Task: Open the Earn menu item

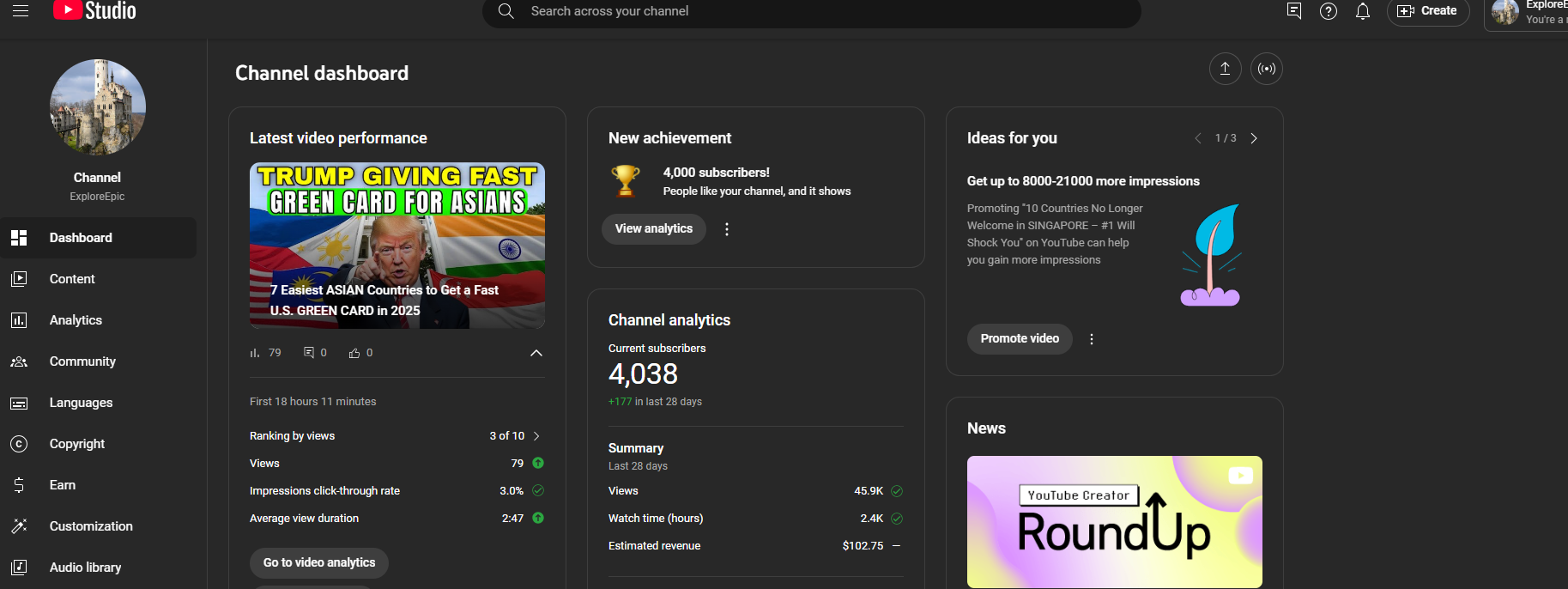Action: point(98,485)
